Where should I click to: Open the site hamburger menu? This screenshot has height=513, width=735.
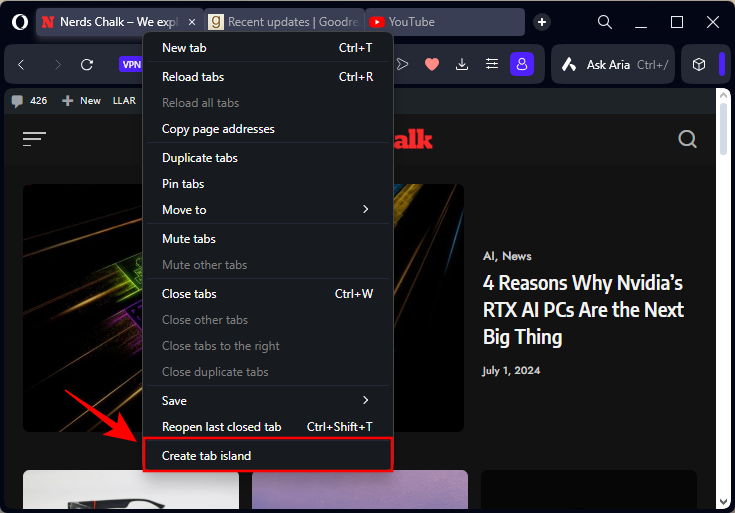(x=35, y=139)
